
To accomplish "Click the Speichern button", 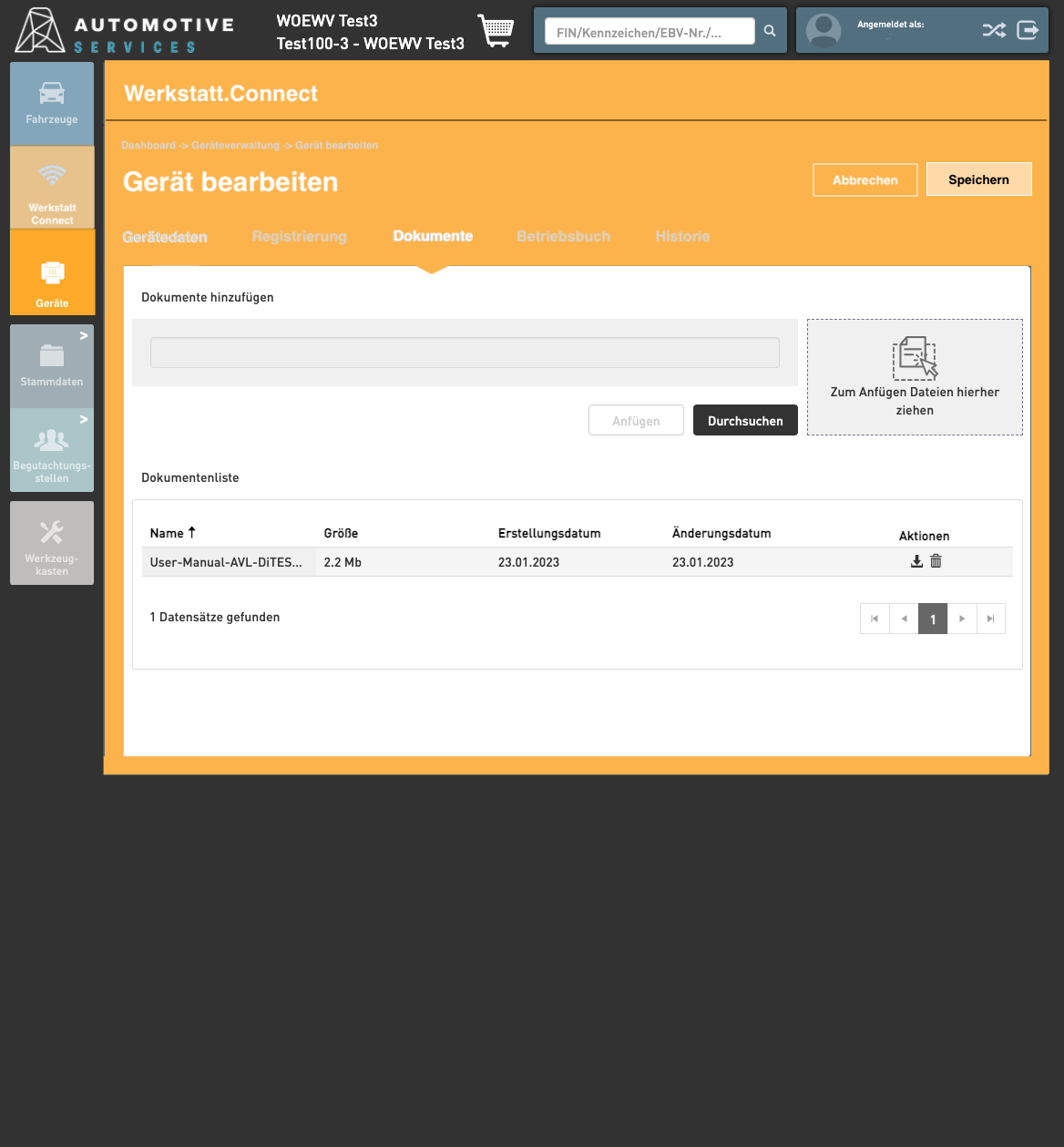I will (x=978, y=179).
